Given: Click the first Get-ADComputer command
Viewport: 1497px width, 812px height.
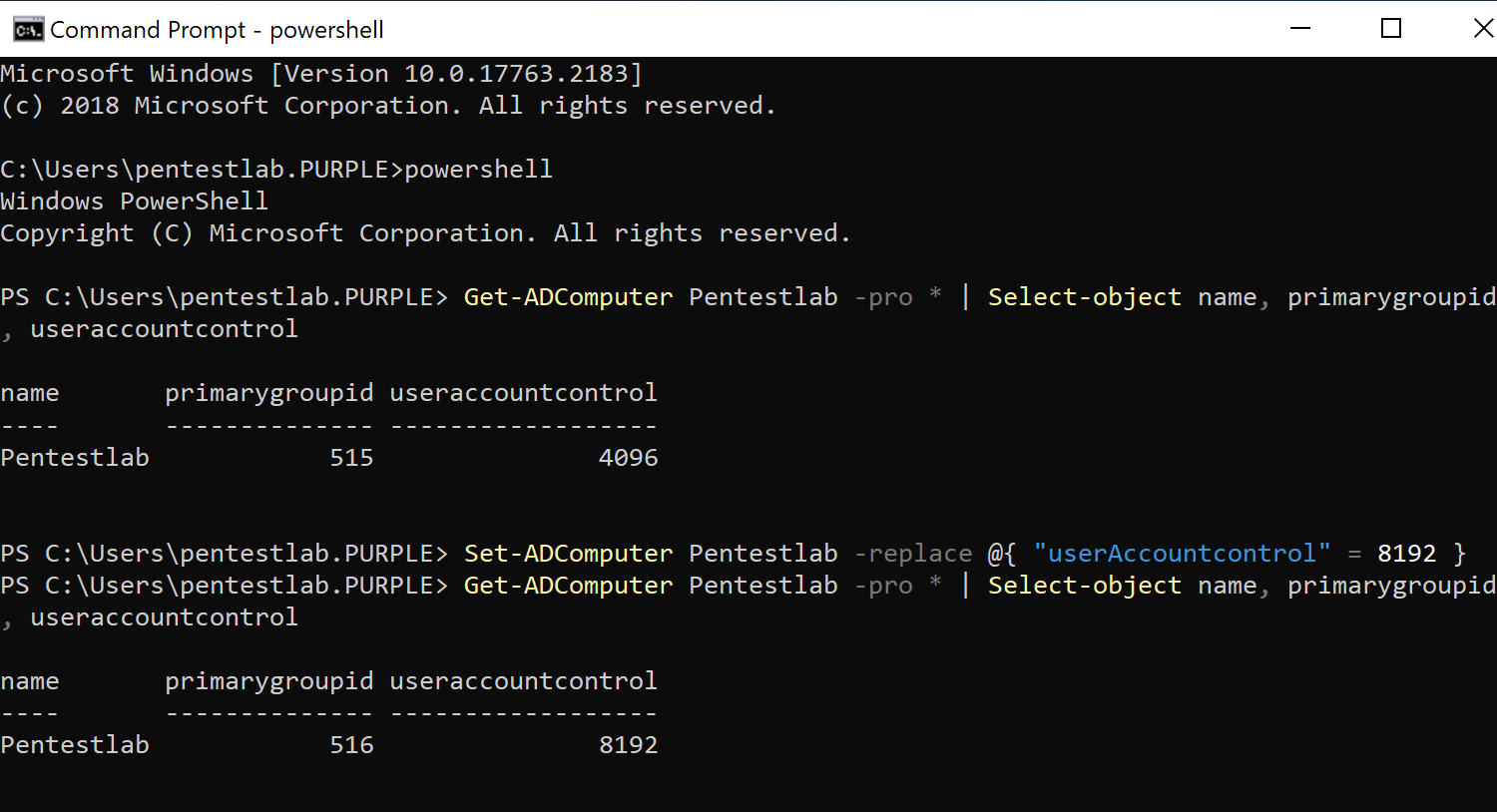Looking at the screenshot, I should coord(568,297).
